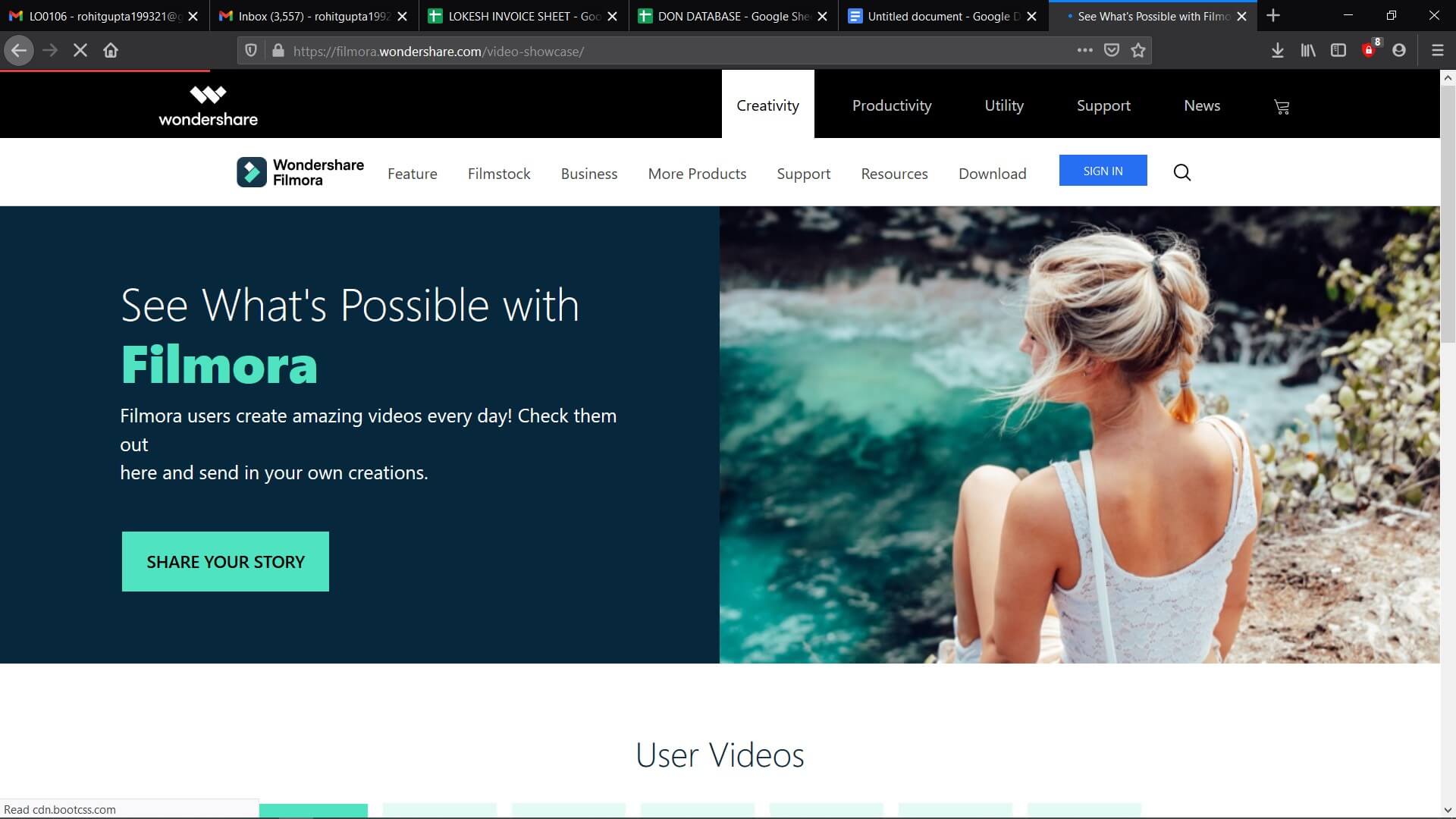Click the Firefox home button
1456x819 pixels.
tap(111, 51)
